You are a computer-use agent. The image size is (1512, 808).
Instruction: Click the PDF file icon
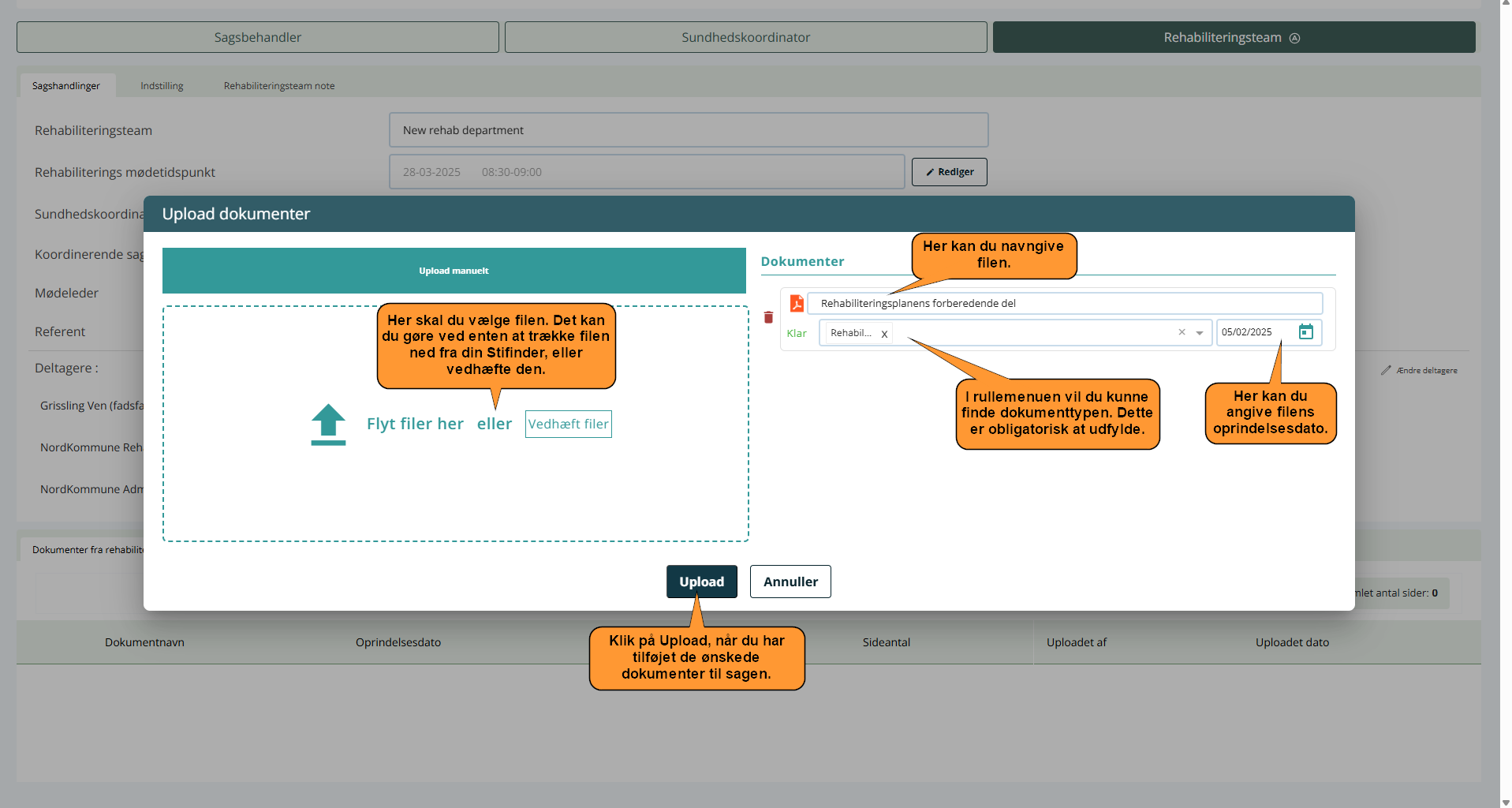(797, 303)
